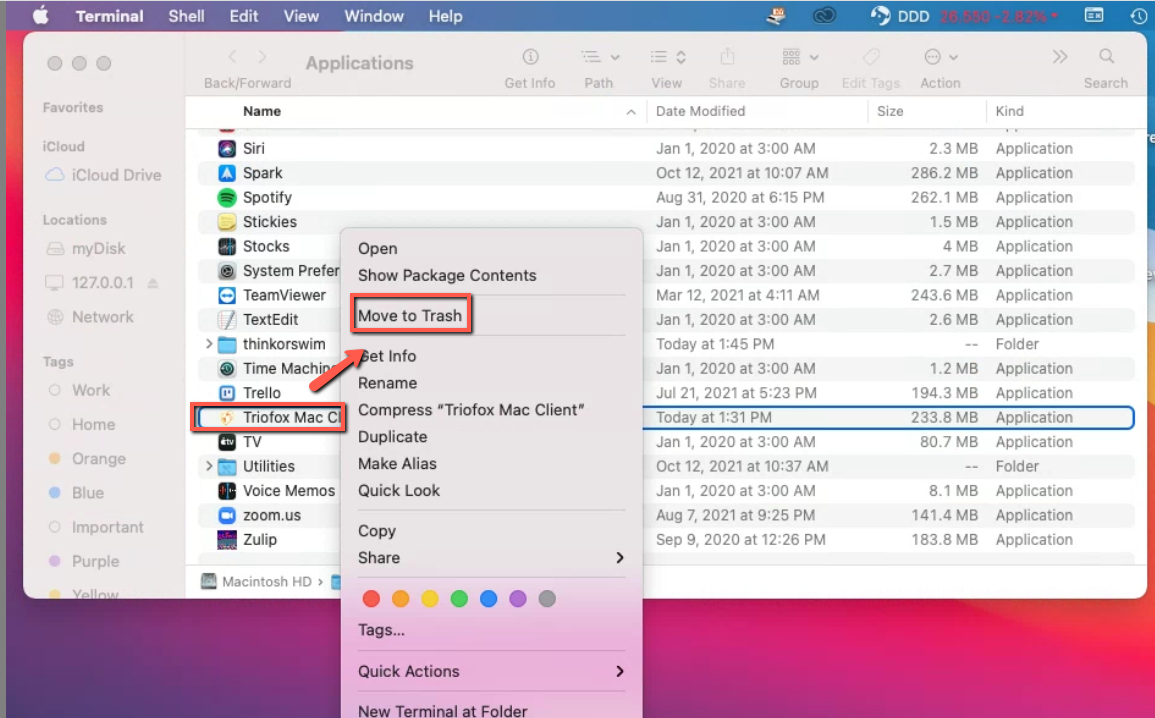The width and height of the screenshot is (1155, 718).
Task: Click the Spark app icon
Action: (227, 173)
